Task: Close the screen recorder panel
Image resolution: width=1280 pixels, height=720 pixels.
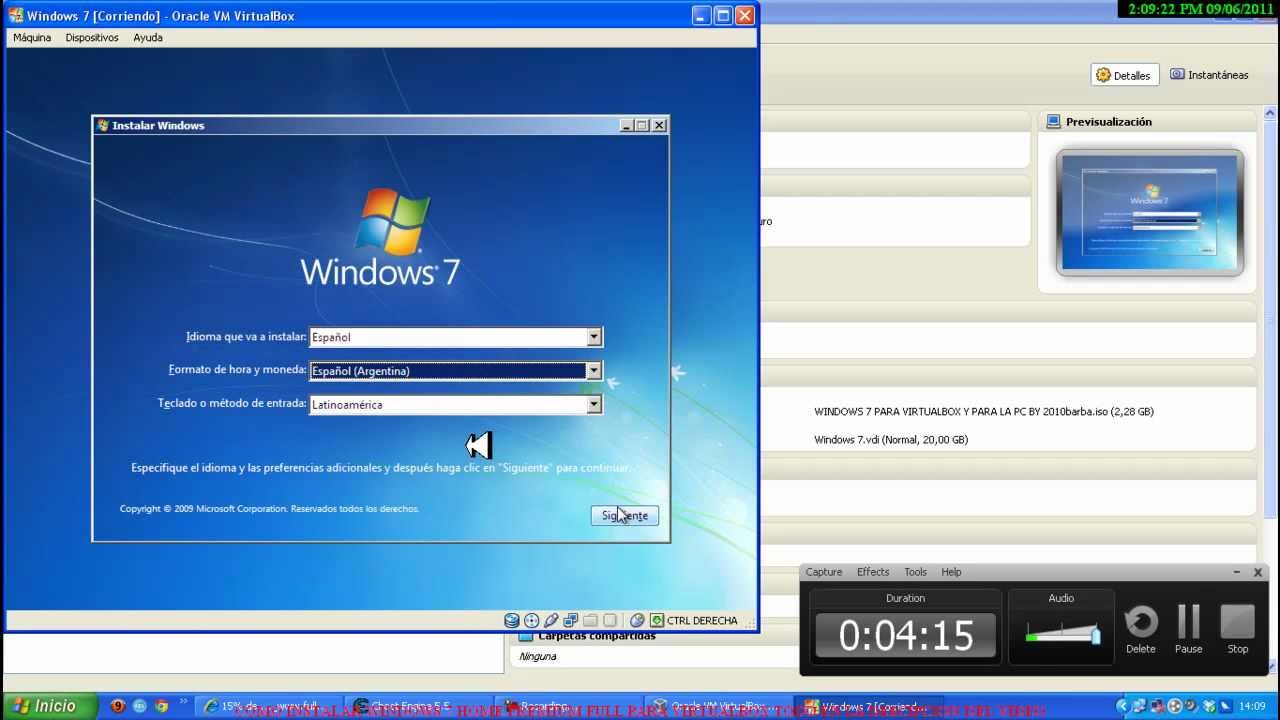Action: pos(1258,572)
